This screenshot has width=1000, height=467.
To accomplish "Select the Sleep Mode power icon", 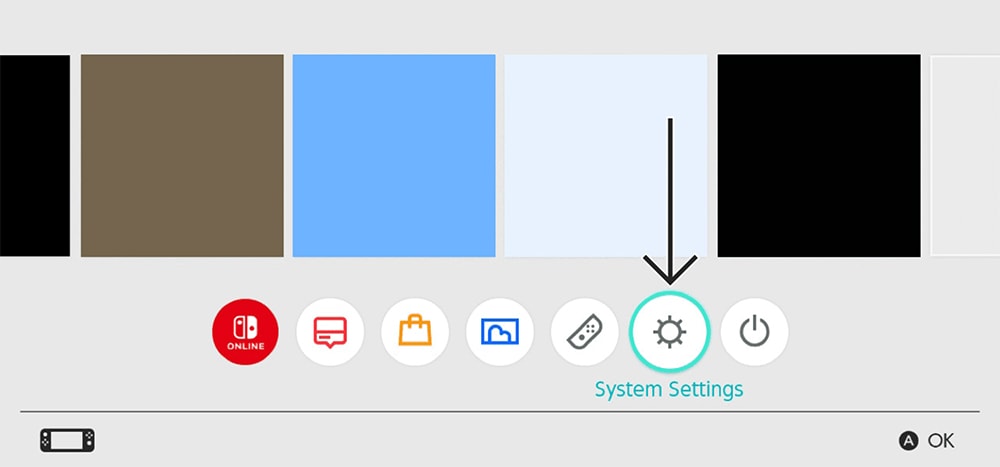I will [754, 332].
